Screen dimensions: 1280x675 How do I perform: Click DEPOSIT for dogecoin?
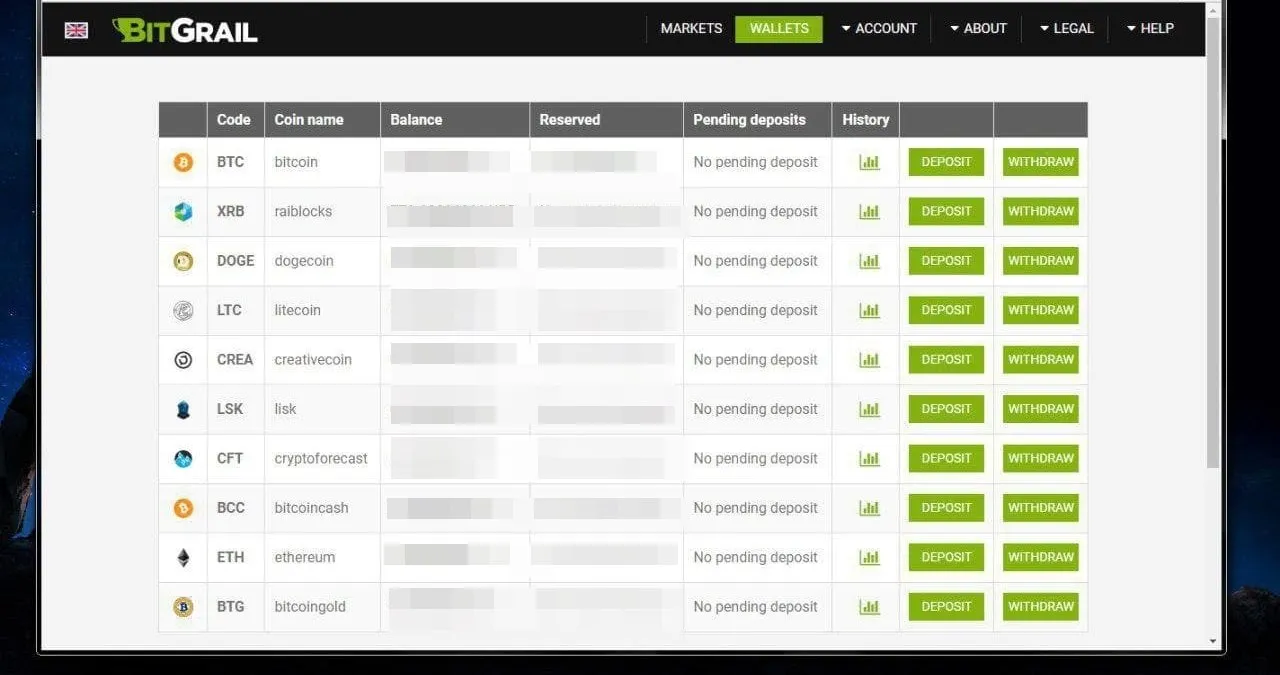click(946, 261)
